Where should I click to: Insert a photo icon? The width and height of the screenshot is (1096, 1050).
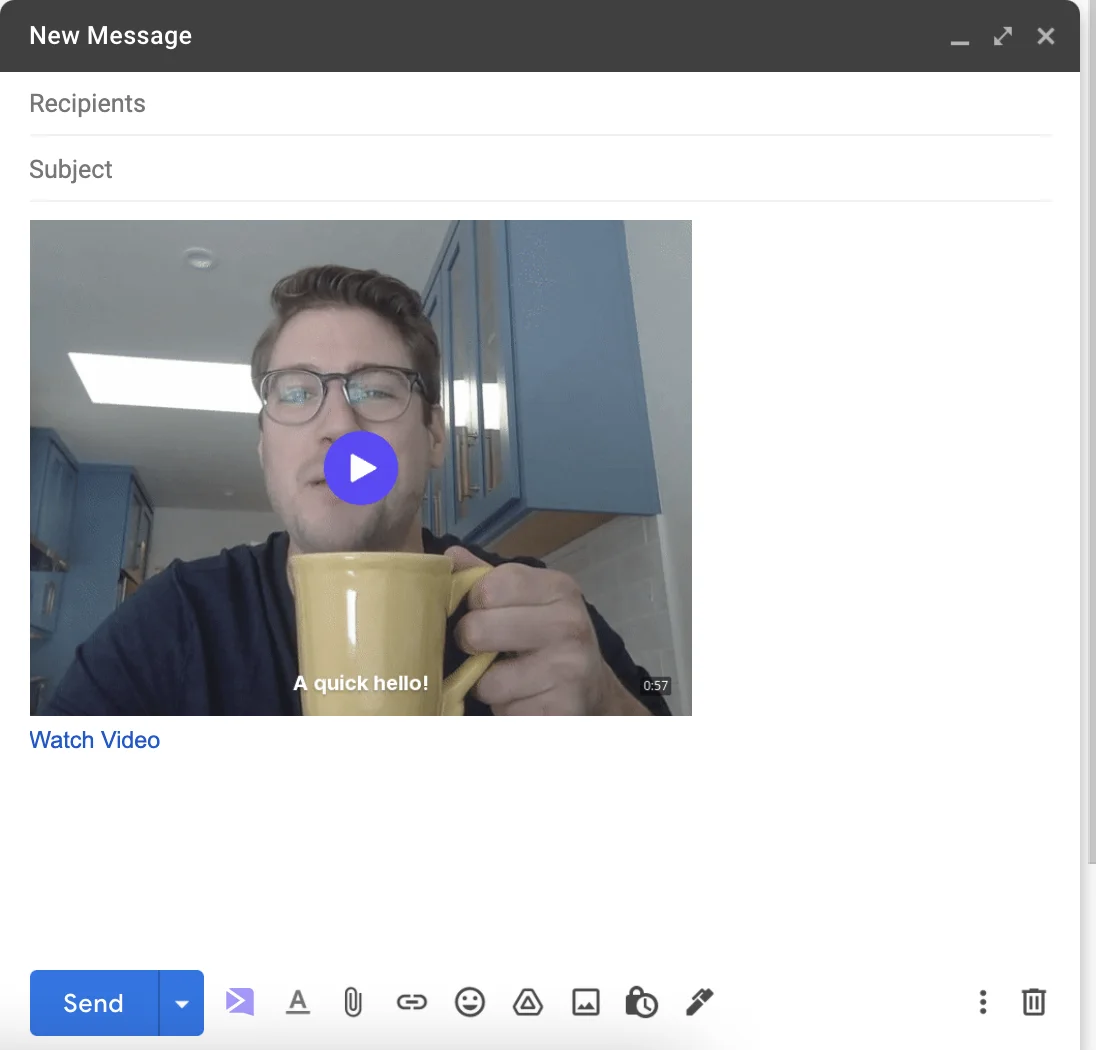(586, 1002)
